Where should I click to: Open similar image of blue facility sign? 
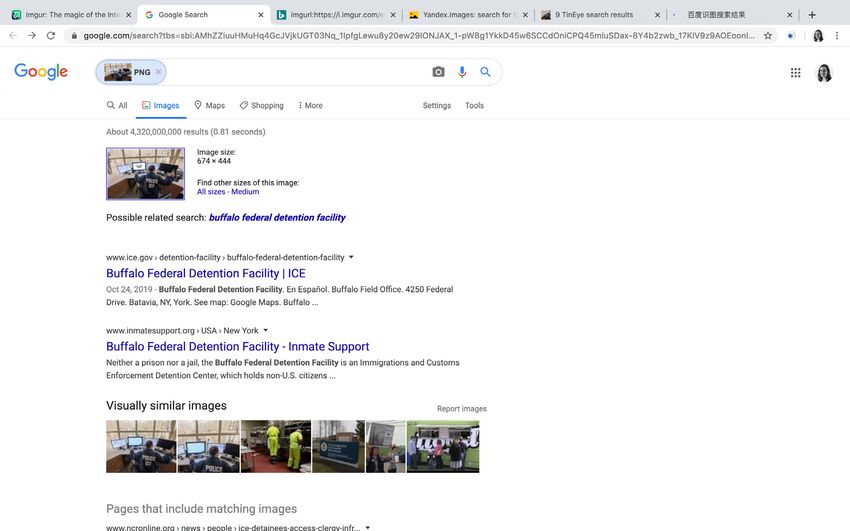click(338, 446)
